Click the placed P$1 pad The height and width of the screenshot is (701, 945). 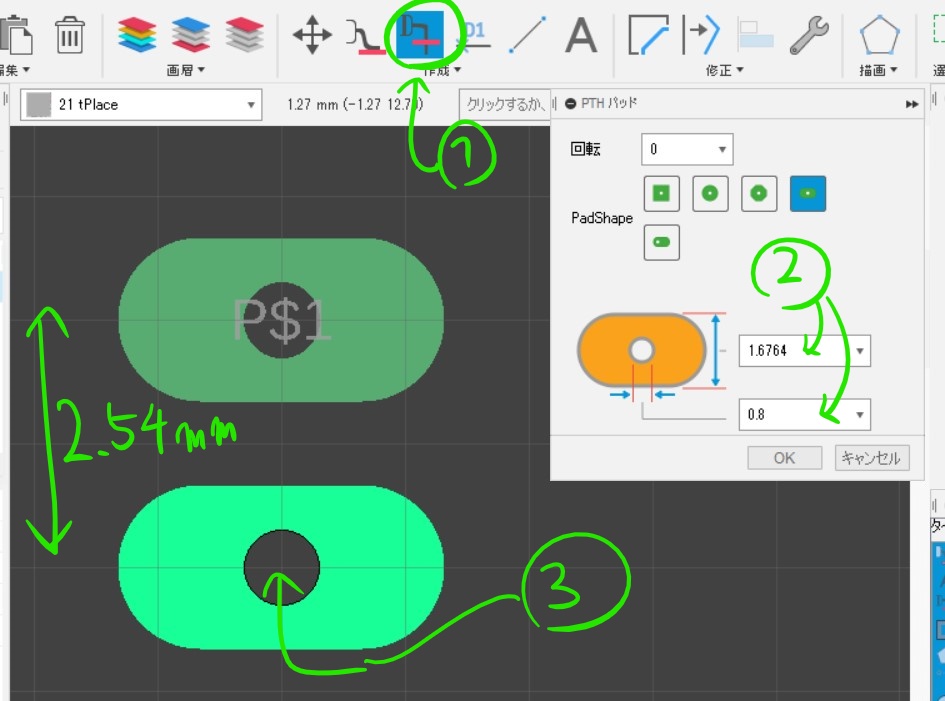pos(281,320)
